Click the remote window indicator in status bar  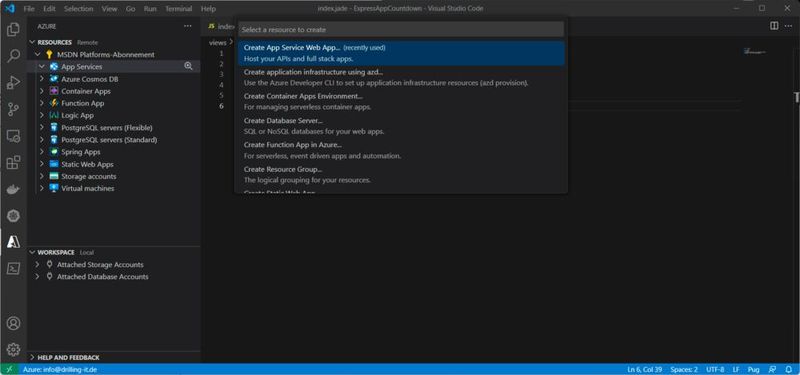9,369
